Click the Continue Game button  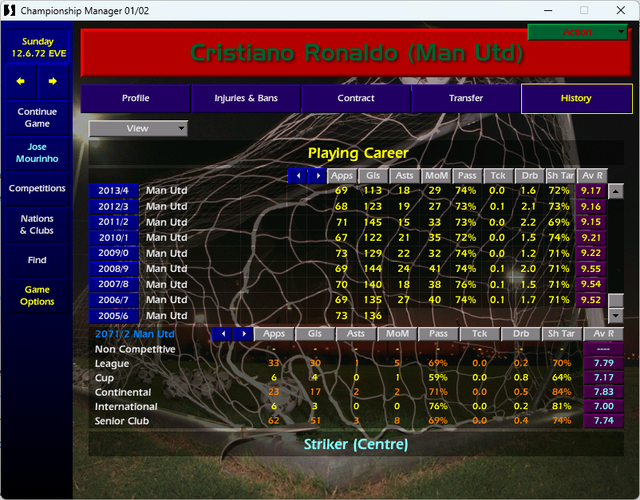coord(37,118)
